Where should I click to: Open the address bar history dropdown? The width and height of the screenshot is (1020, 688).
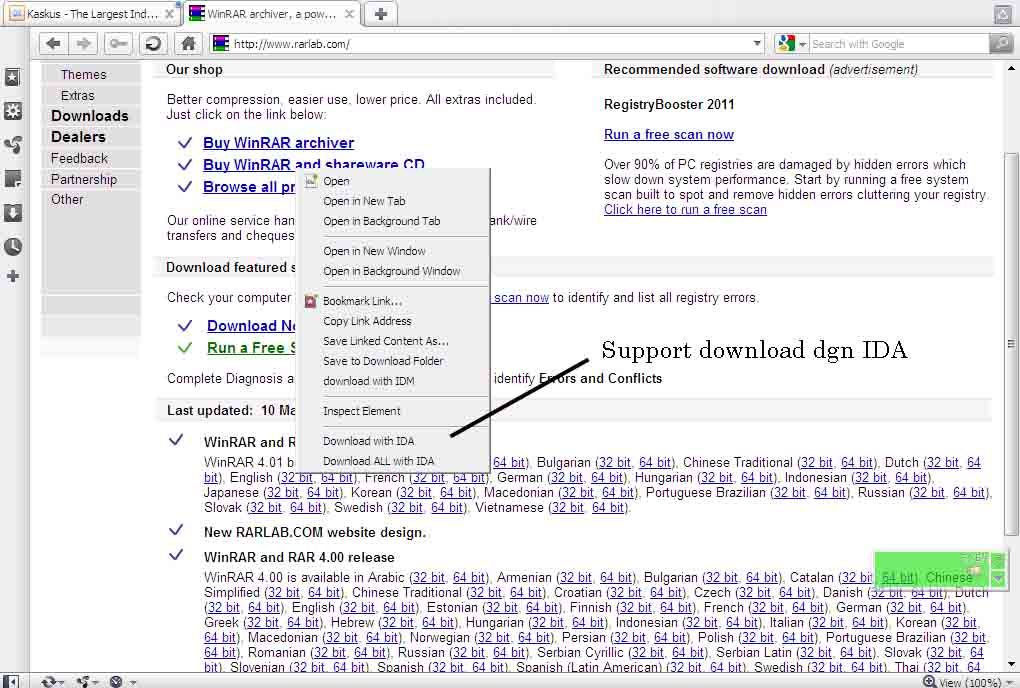coord(757,44)
